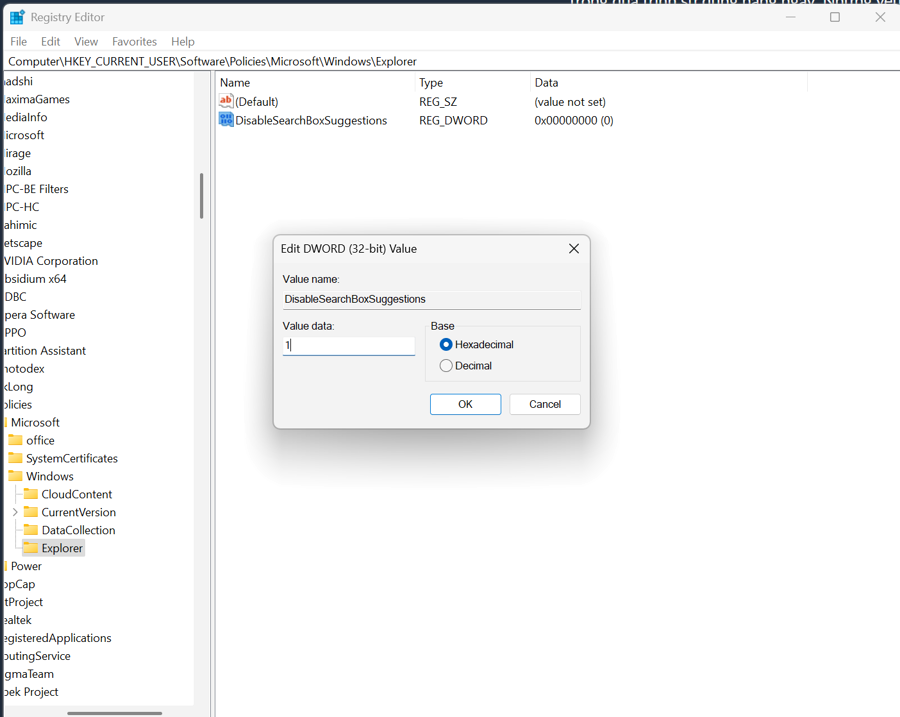Select the (Default) value row name
Image resolution: width=900 pixels, height=717 pixels.
click(257, 102)
